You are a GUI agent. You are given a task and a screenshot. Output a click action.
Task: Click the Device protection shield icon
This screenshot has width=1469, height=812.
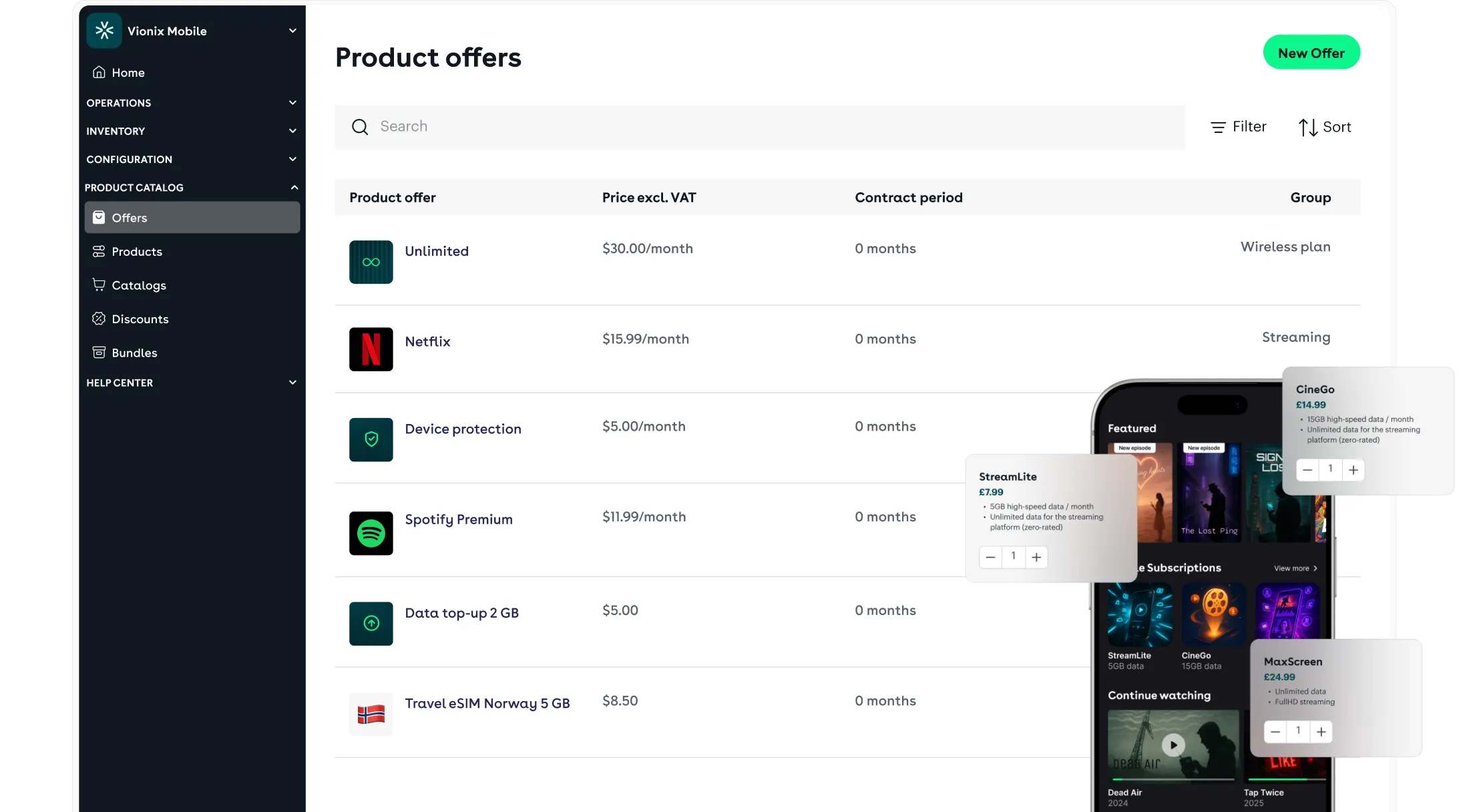click(x=371, y=439)
